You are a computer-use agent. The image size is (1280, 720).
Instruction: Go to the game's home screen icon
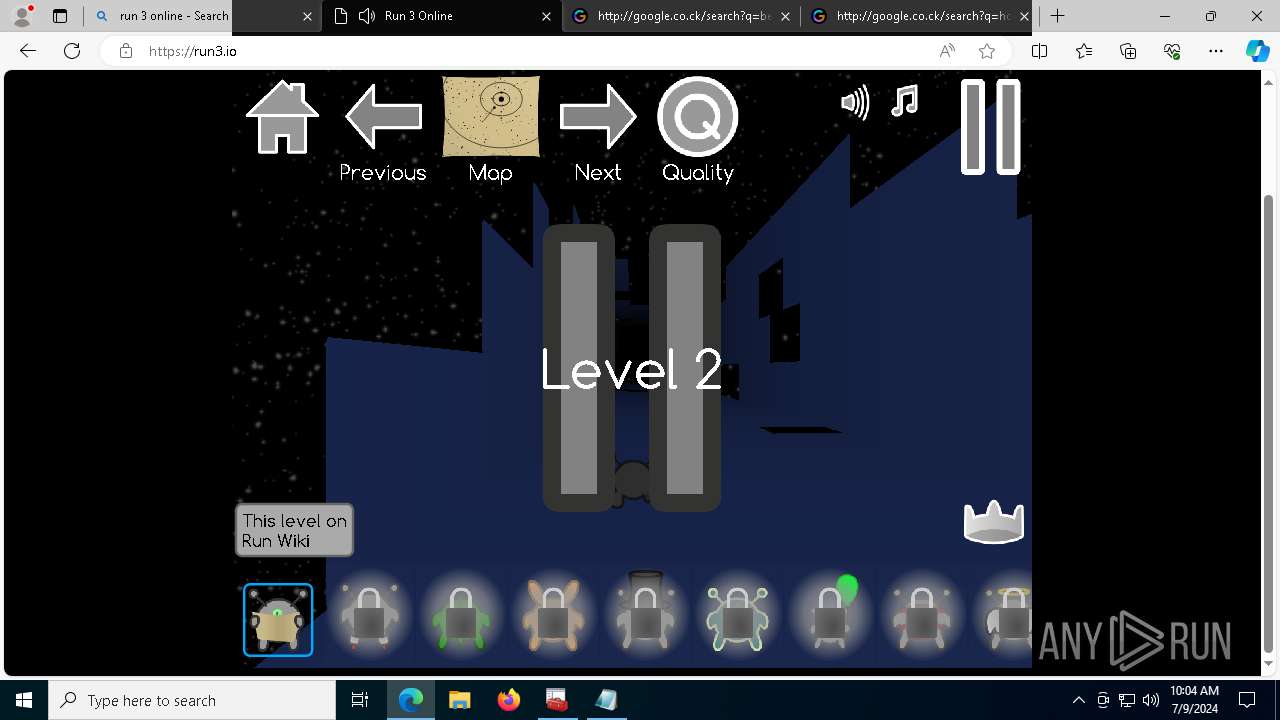tap(283, 117)
